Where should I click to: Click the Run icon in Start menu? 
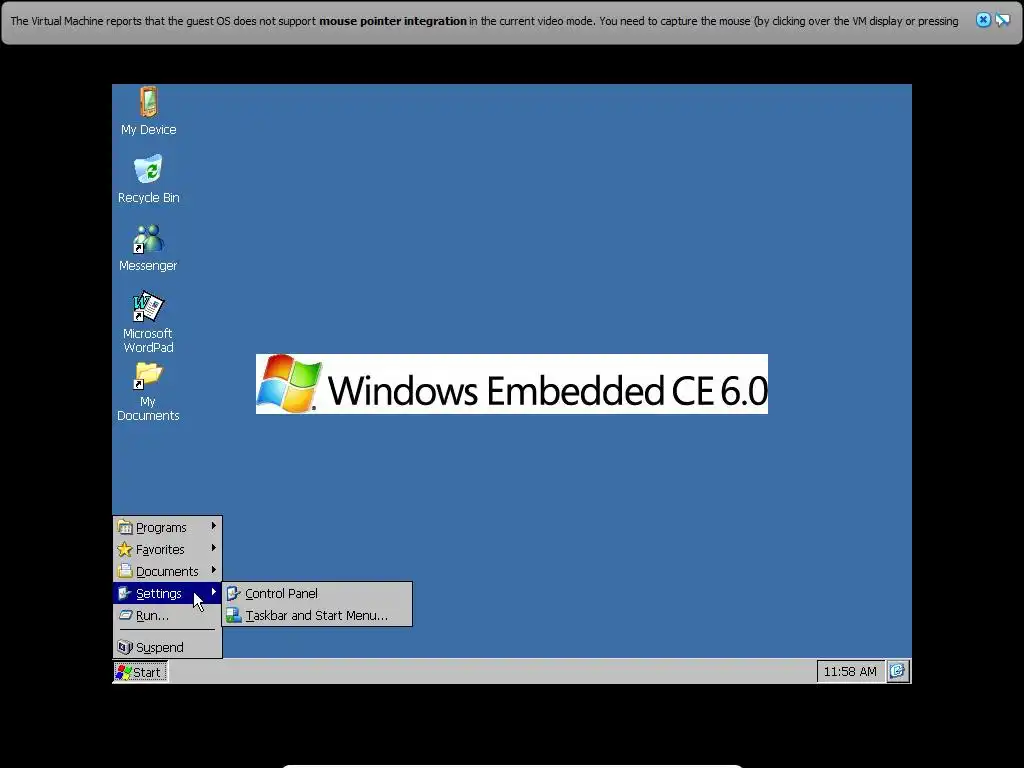pos(125,615)
